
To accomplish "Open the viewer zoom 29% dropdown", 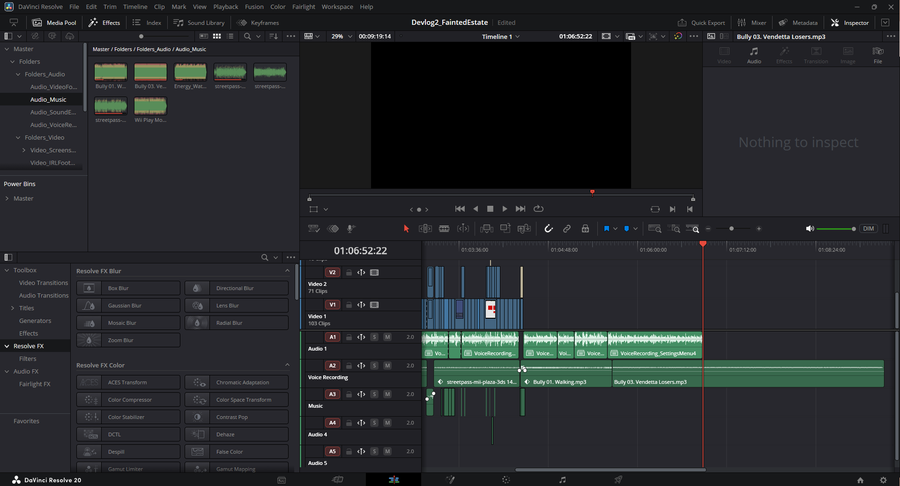I will [x=340, y=36].
